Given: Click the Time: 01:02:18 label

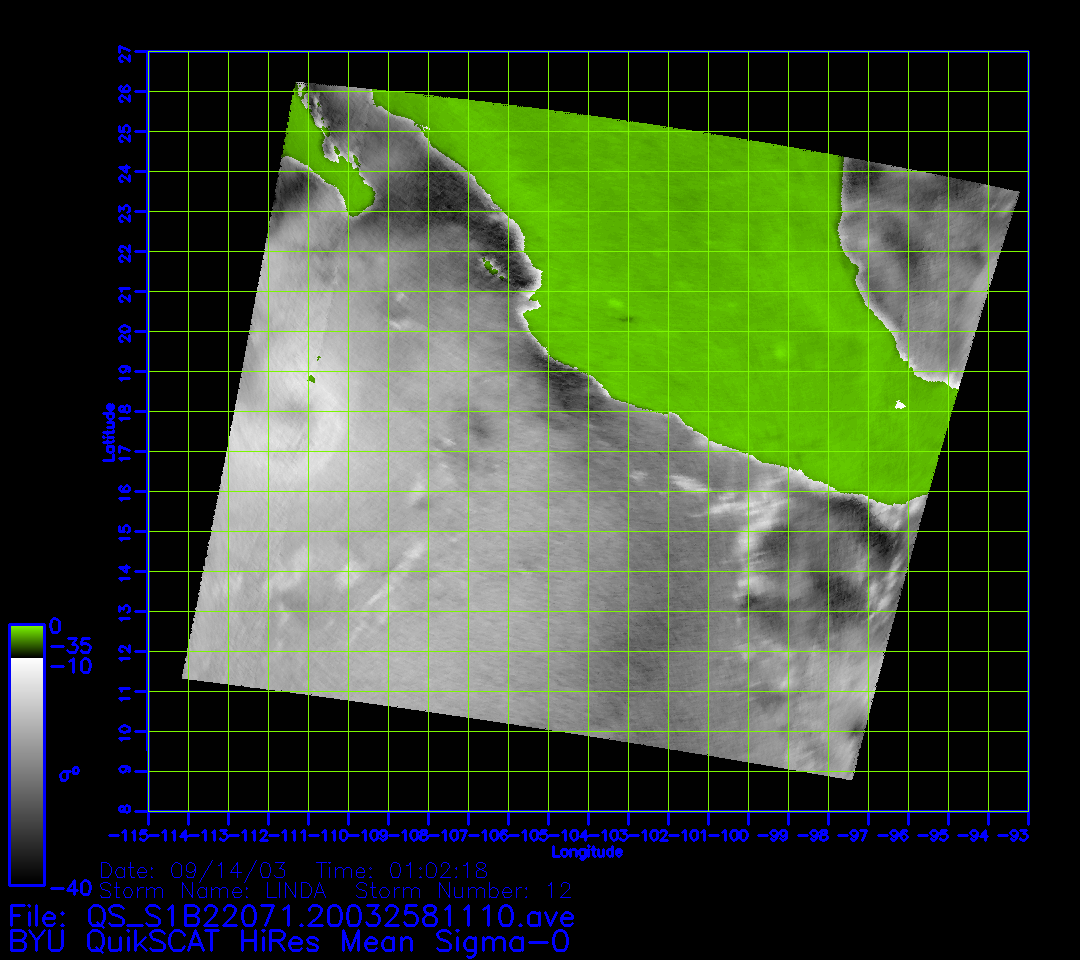Looking at the screenshot, I should (x=401, y=869).
